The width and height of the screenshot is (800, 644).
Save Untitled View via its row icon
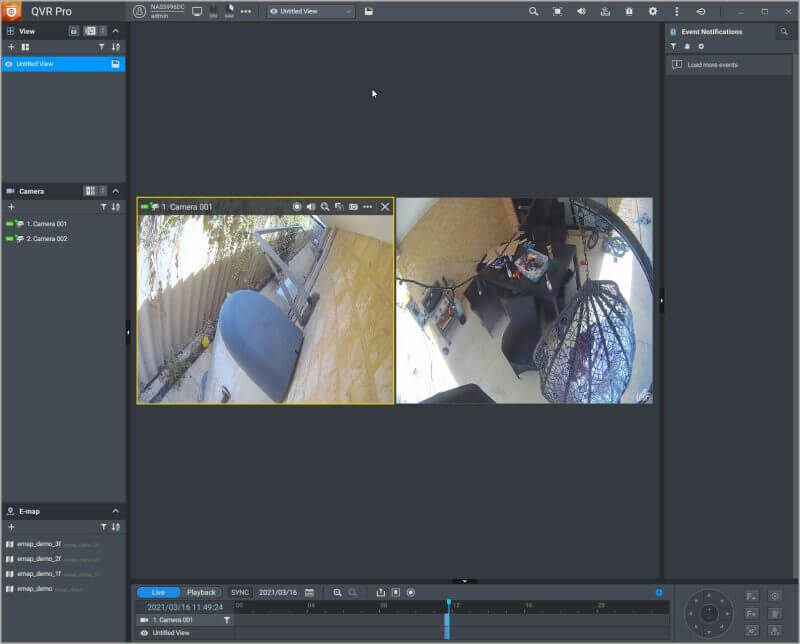pyautogui.click(x=115, y=64)
